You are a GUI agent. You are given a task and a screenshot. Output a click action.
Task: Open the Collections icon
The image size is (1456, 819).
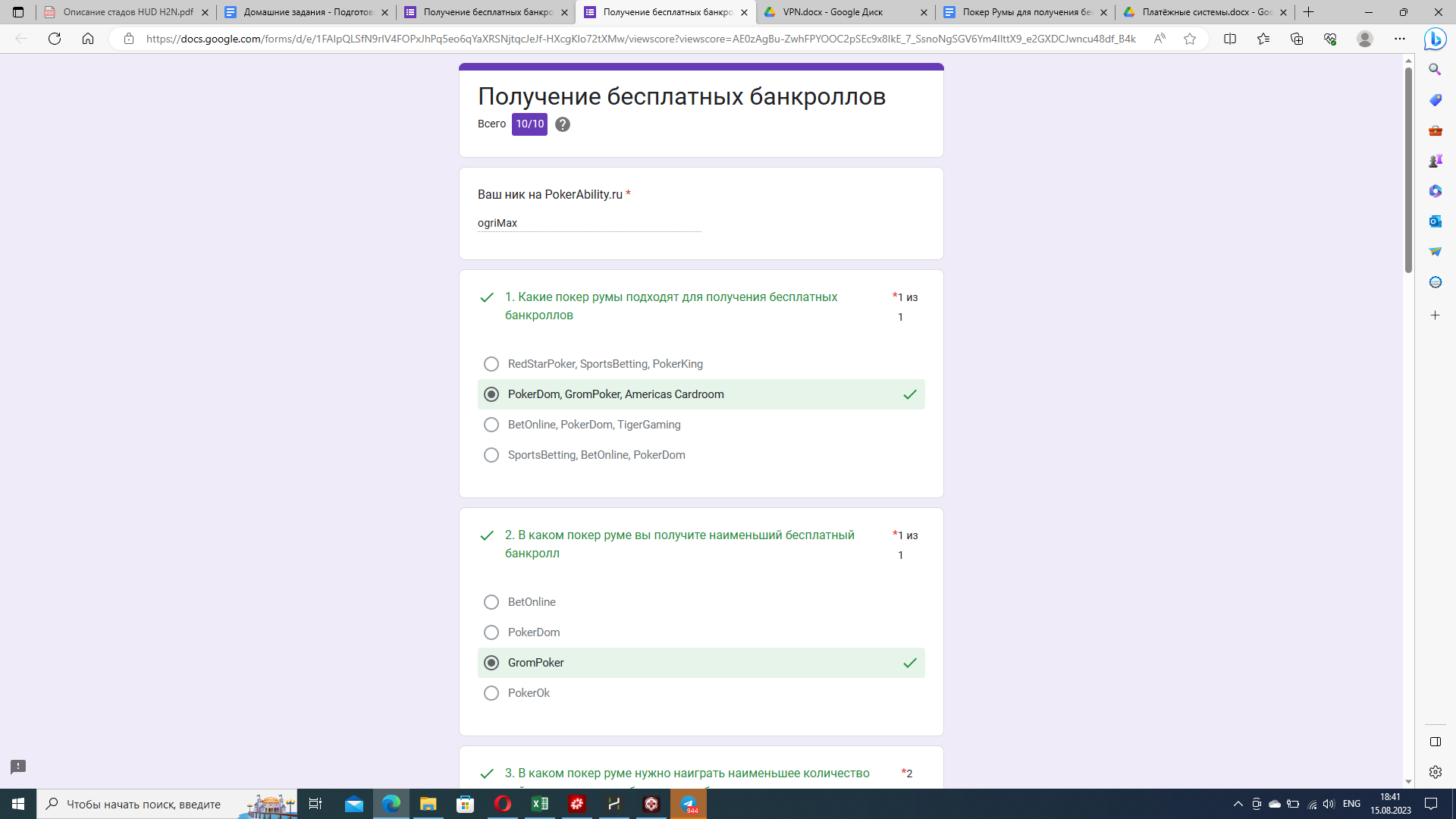[x=1297, y=39]
